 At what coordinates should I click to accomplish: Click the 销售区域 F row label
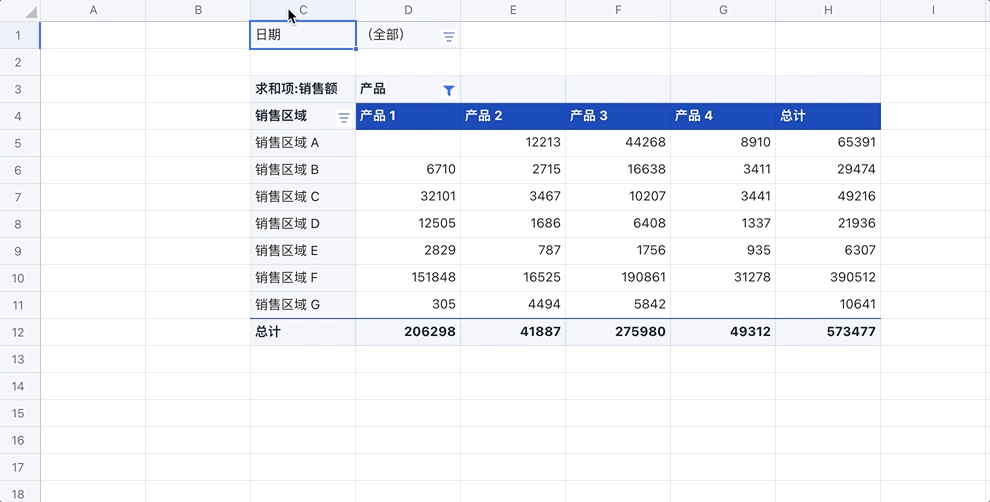point(303,278)
